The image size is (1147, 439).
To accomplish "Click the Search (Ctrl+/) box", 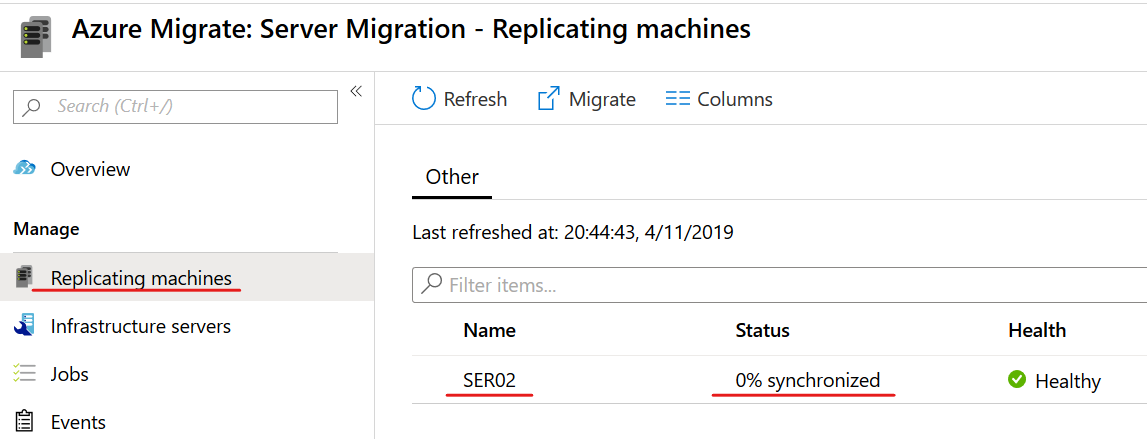I will (x=176, y=107).
